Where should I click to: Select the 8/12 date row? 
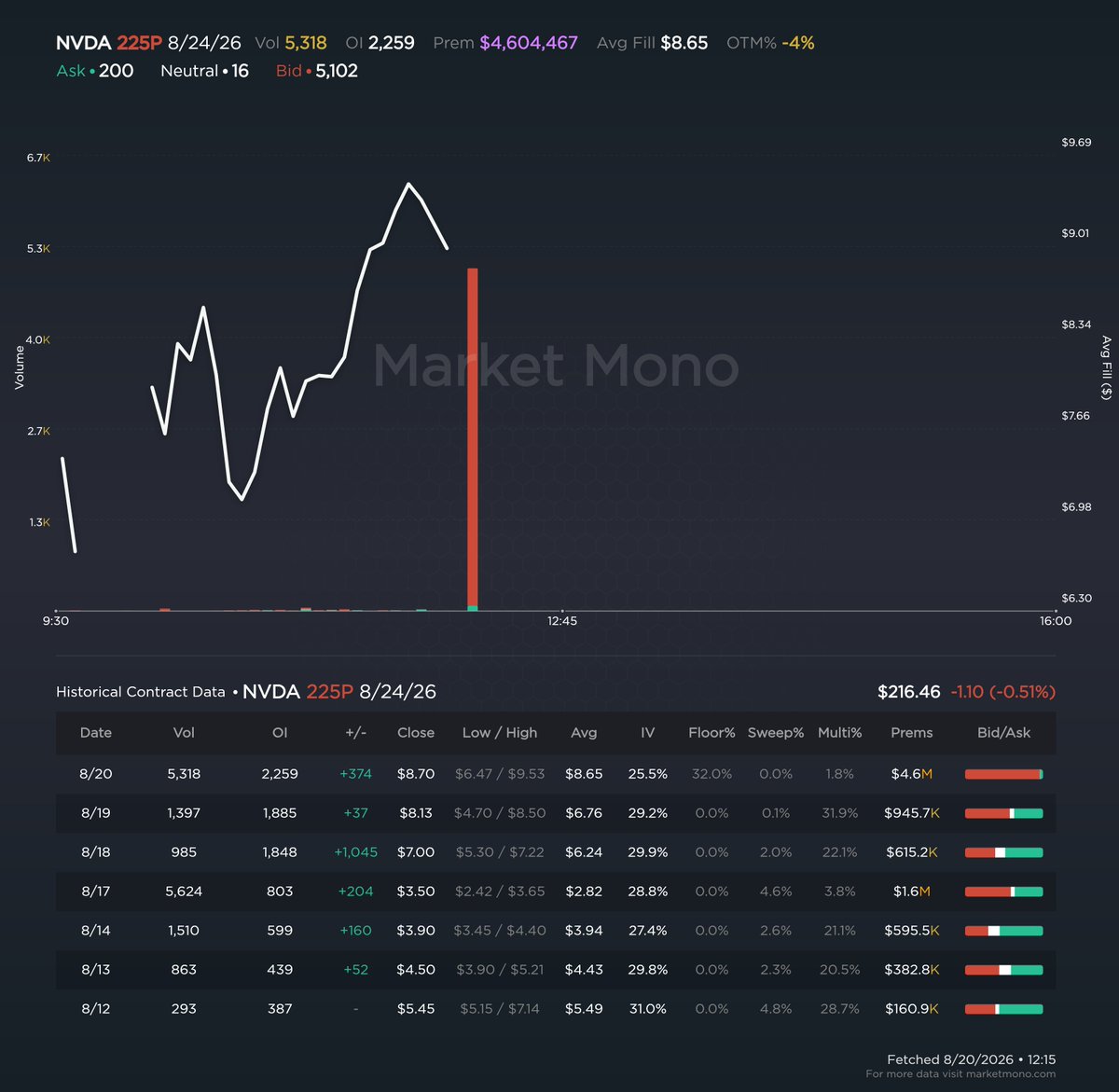556,1009
